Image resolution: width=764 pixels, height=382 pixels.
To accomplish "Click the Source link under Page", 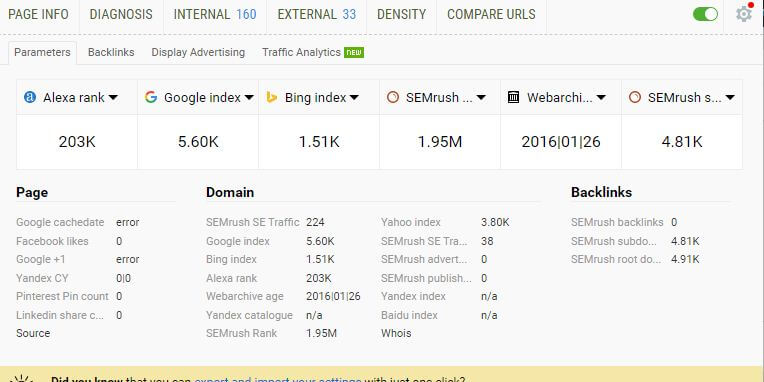I will click(33, 333).
